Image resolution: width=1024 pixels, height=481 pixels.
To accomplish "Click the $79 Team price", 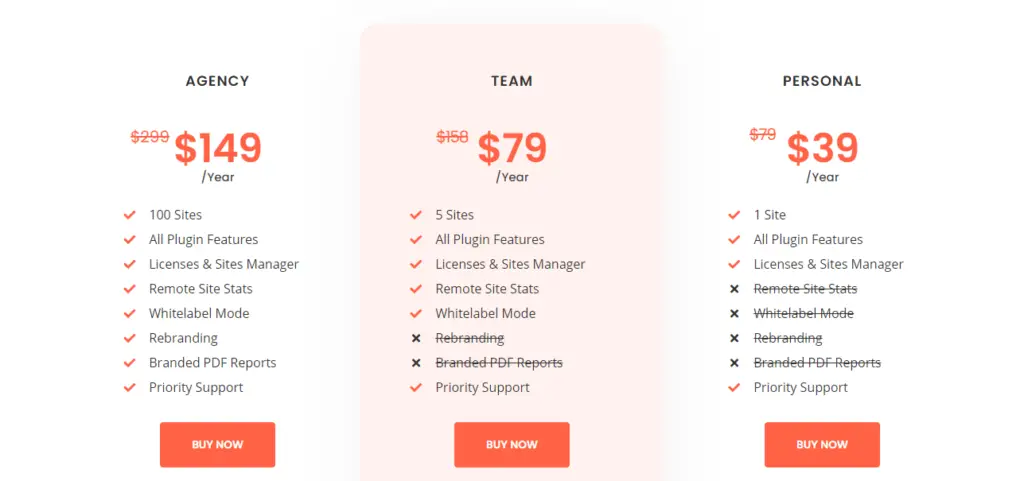I will [x=512, y=149].
